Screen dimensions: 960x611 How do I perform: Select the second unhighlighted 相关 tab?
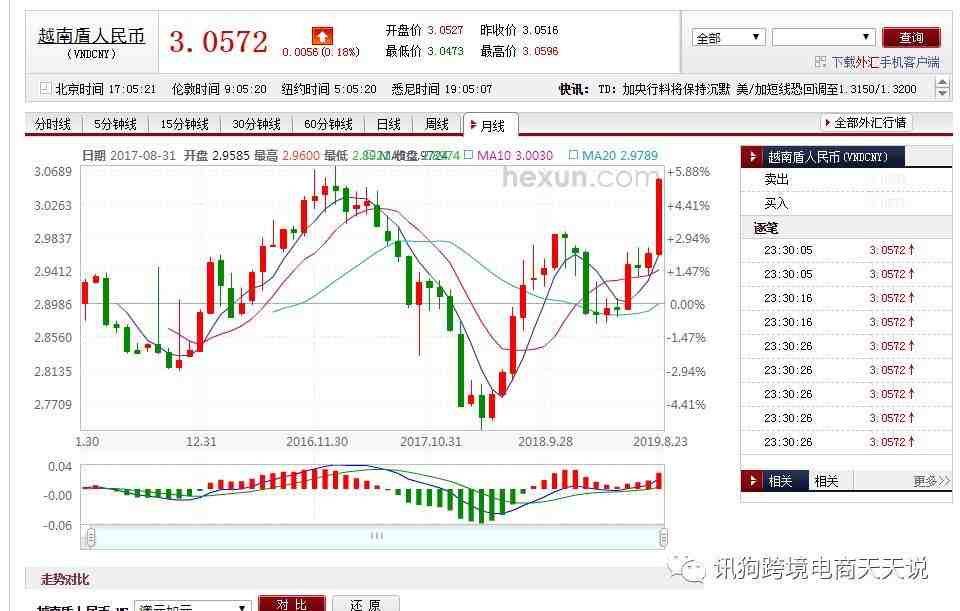(826, 481)
